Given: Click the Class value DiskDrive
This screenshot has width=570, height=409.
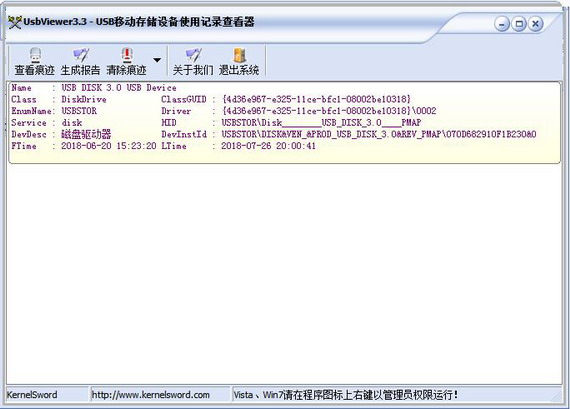Looking at the screenshot, I should coord(84,99).
